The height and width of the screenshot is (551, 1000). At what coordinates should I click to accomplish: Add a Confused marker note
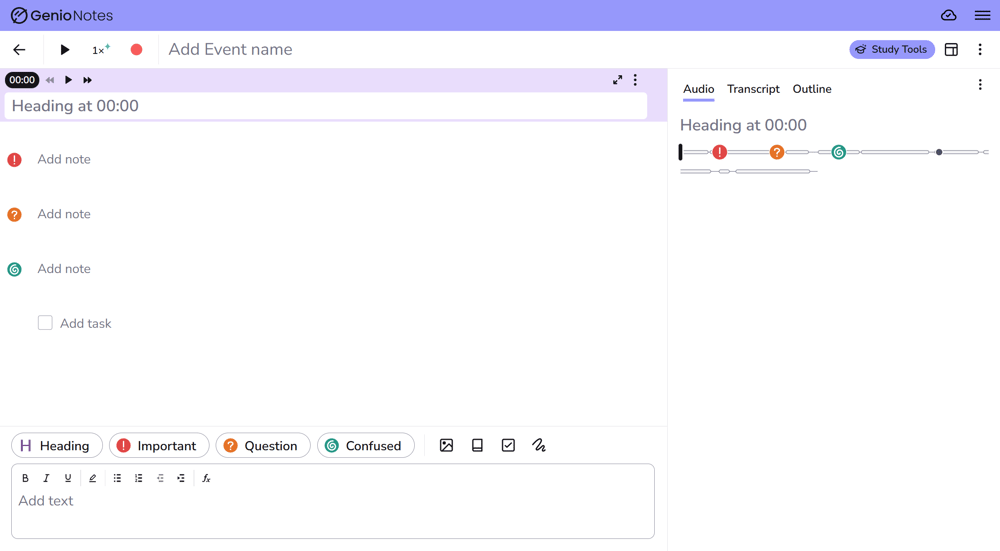[x=365, y=445]
